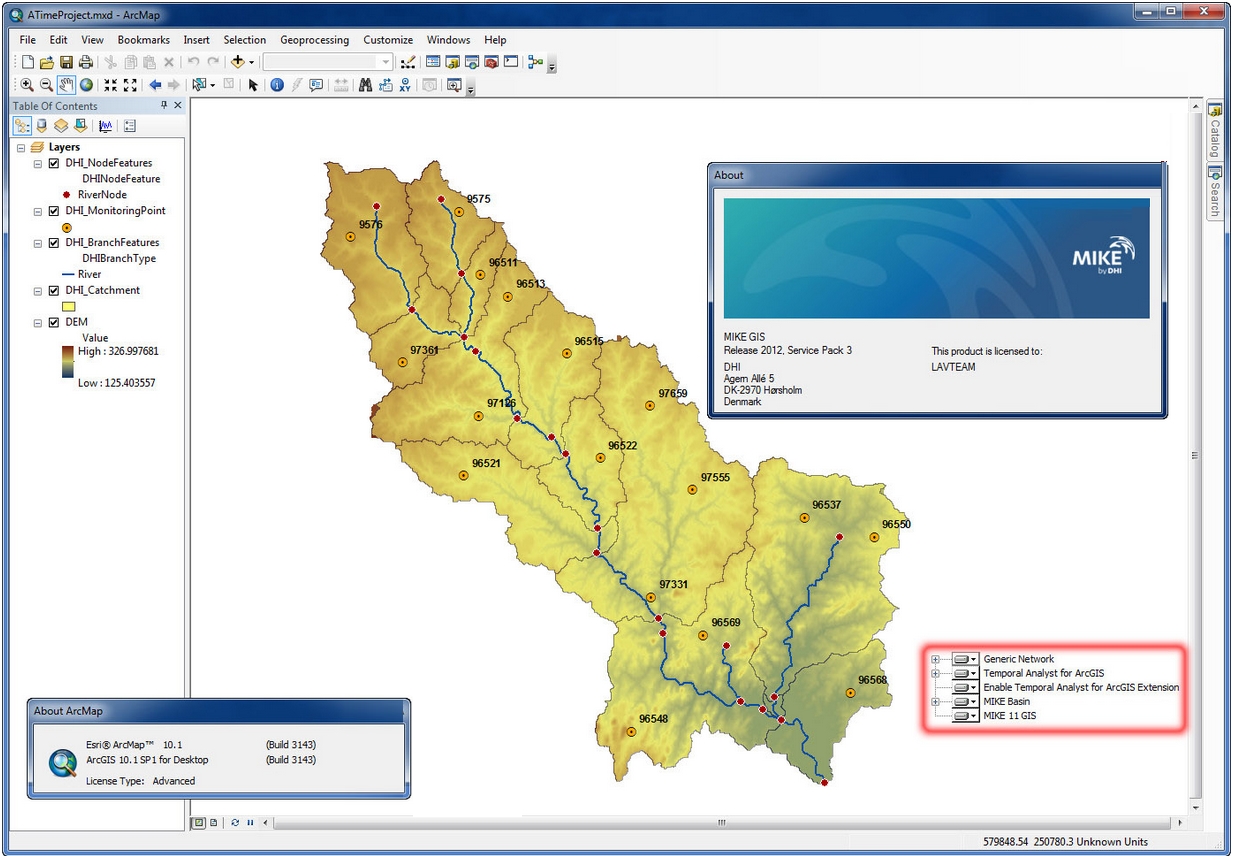This screenshot has height=856, width=1233.
Task: Collapse the DHI_BranchFeatures layer tree
Action: 38,243
